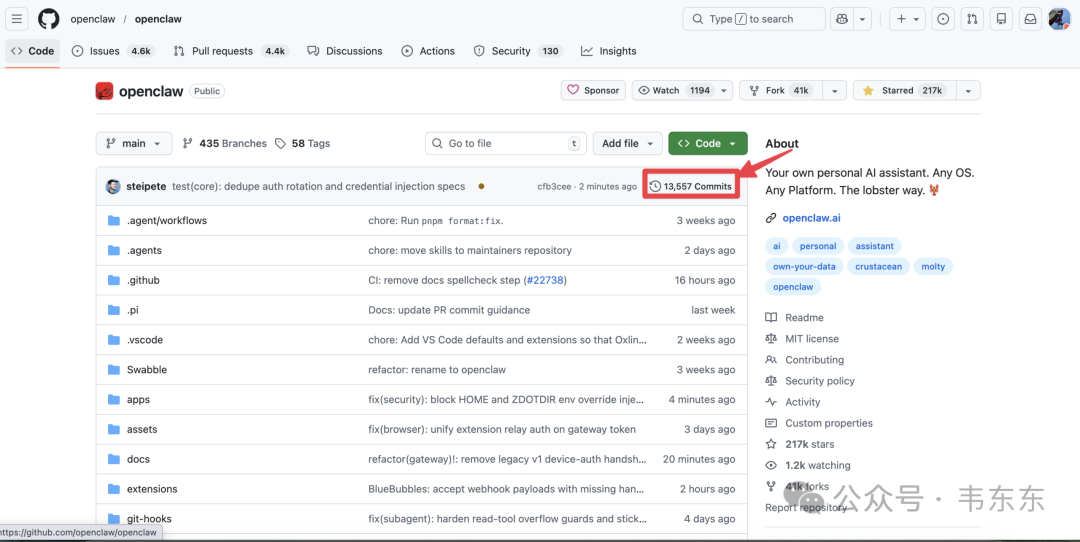Open steipete's avatar in commit row
Image resolution: width=1080 pixels, height=542 pixels.
[113, 187]
